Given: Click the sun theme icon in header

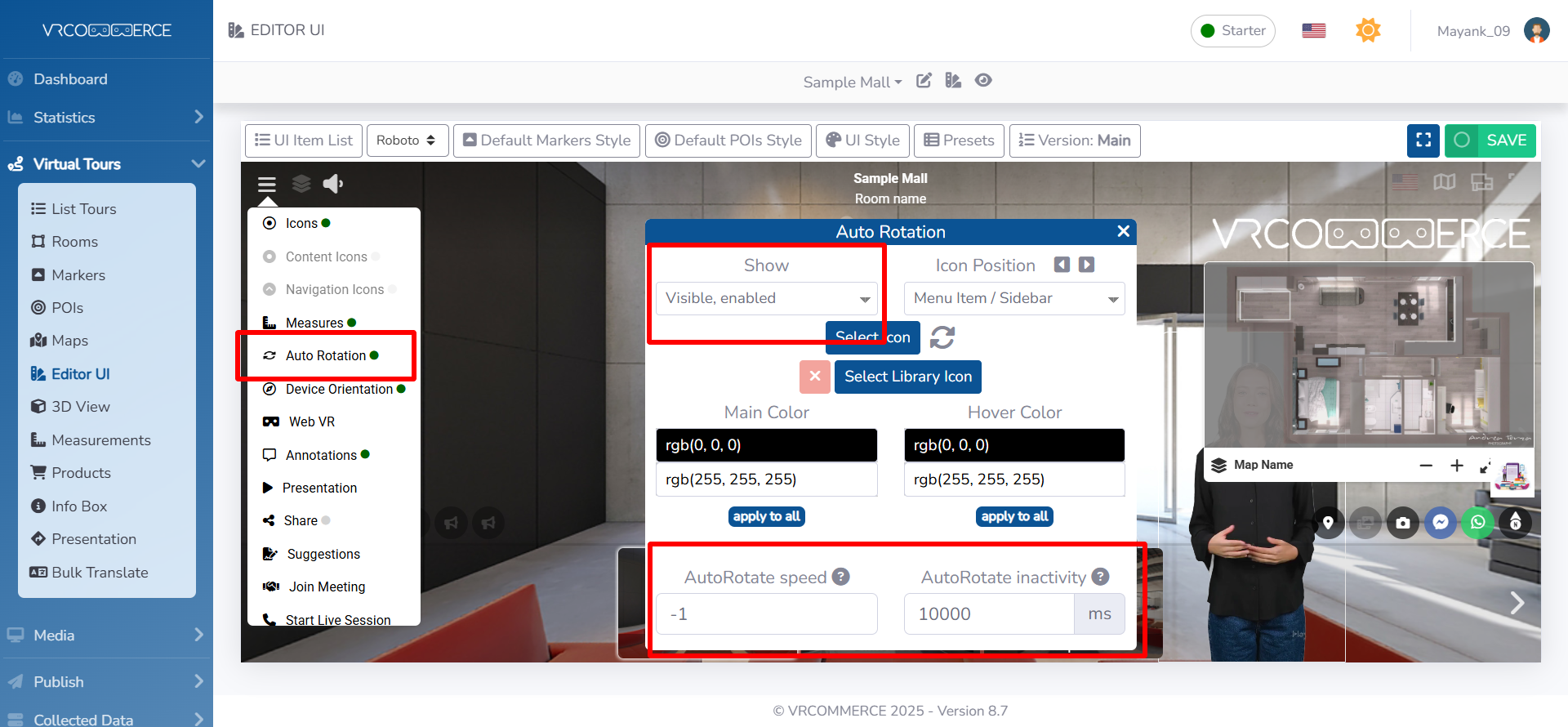Looking at the screenshot, I should click(x=1368, y=31).
